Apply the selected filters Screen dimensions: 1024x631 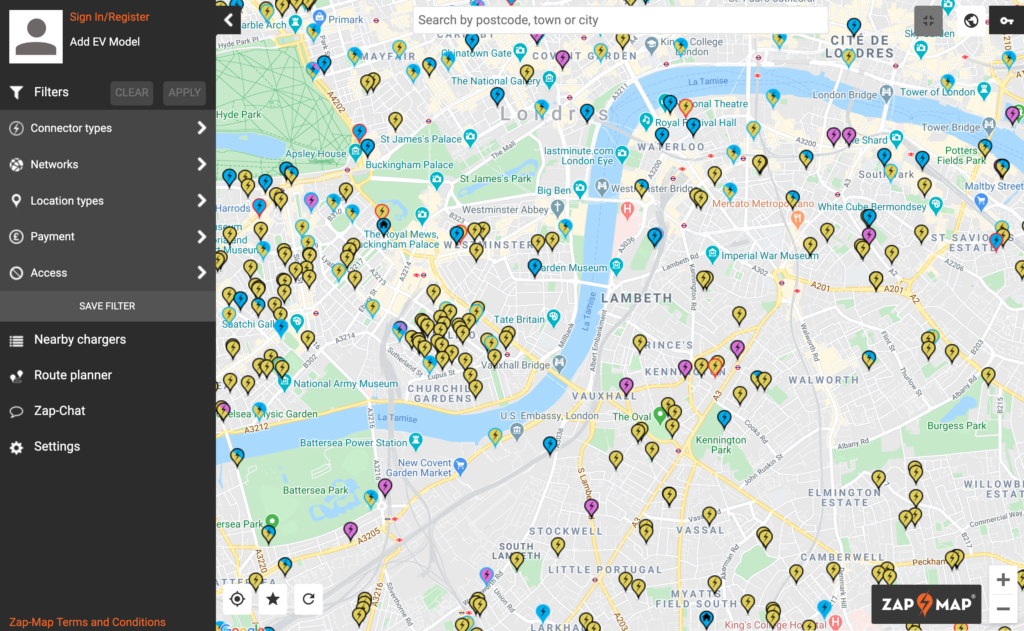[184, 93]
